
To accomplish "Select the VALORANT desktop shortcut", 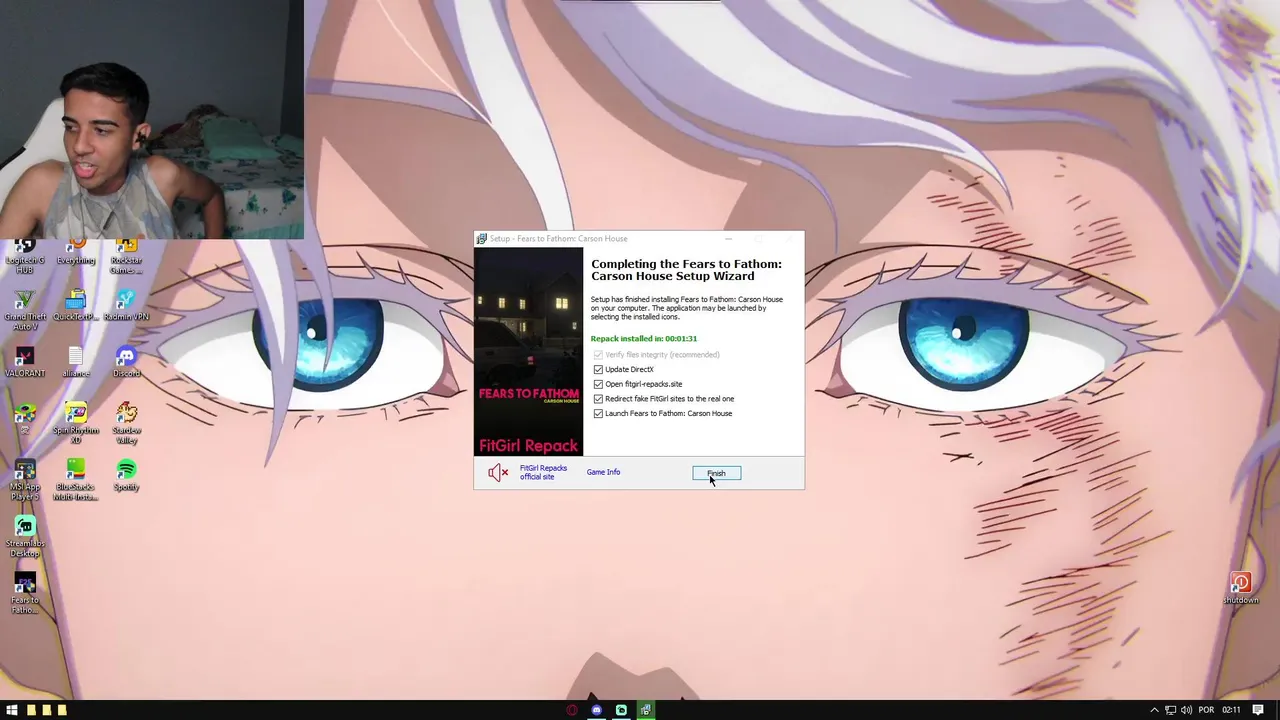I will pos(25,363).
